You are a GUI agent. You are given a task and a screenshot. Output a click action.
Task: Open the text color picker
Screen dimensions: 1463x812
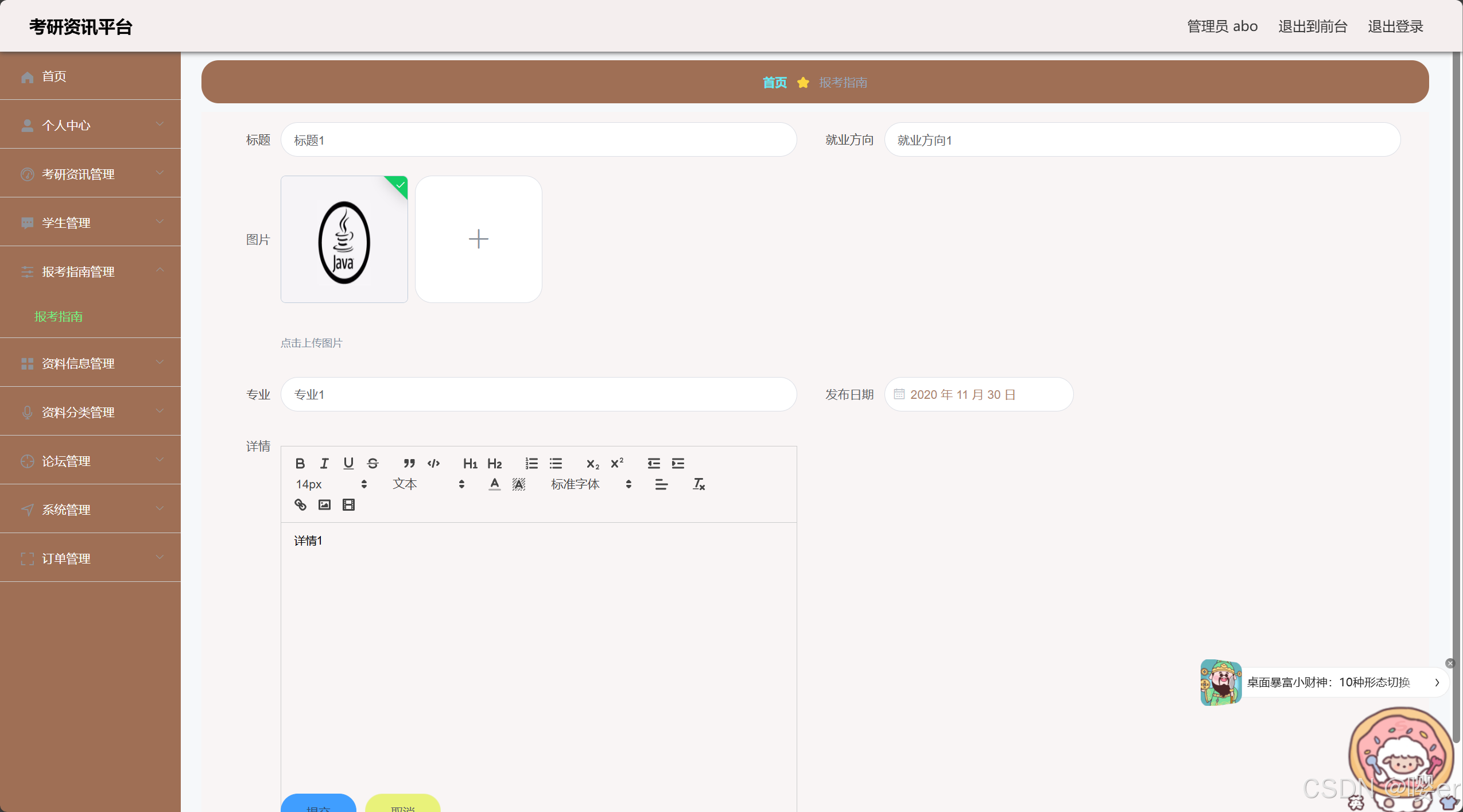pos(494,484)
